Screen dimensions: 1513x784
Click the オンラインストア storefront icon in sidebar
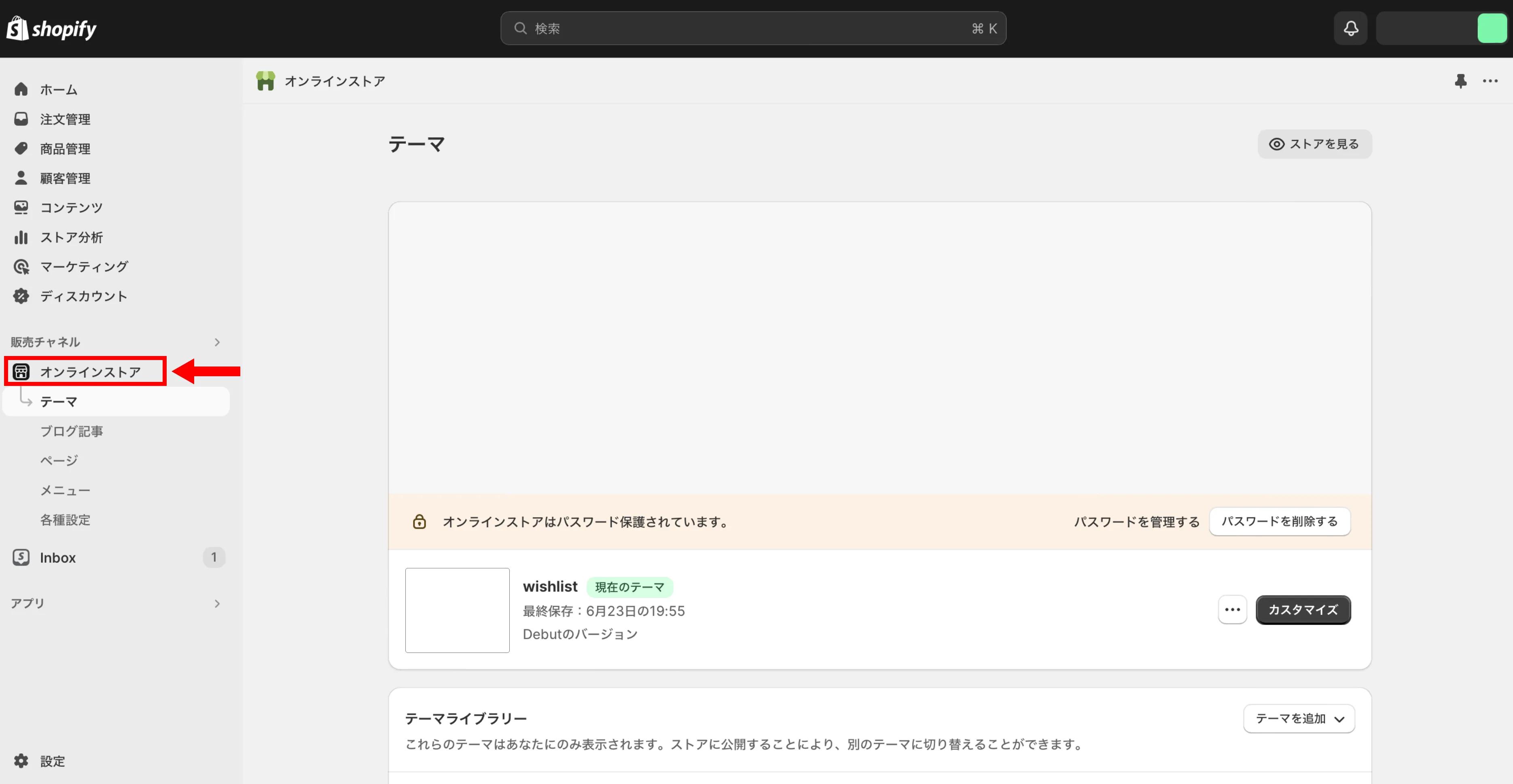[21, 372]
